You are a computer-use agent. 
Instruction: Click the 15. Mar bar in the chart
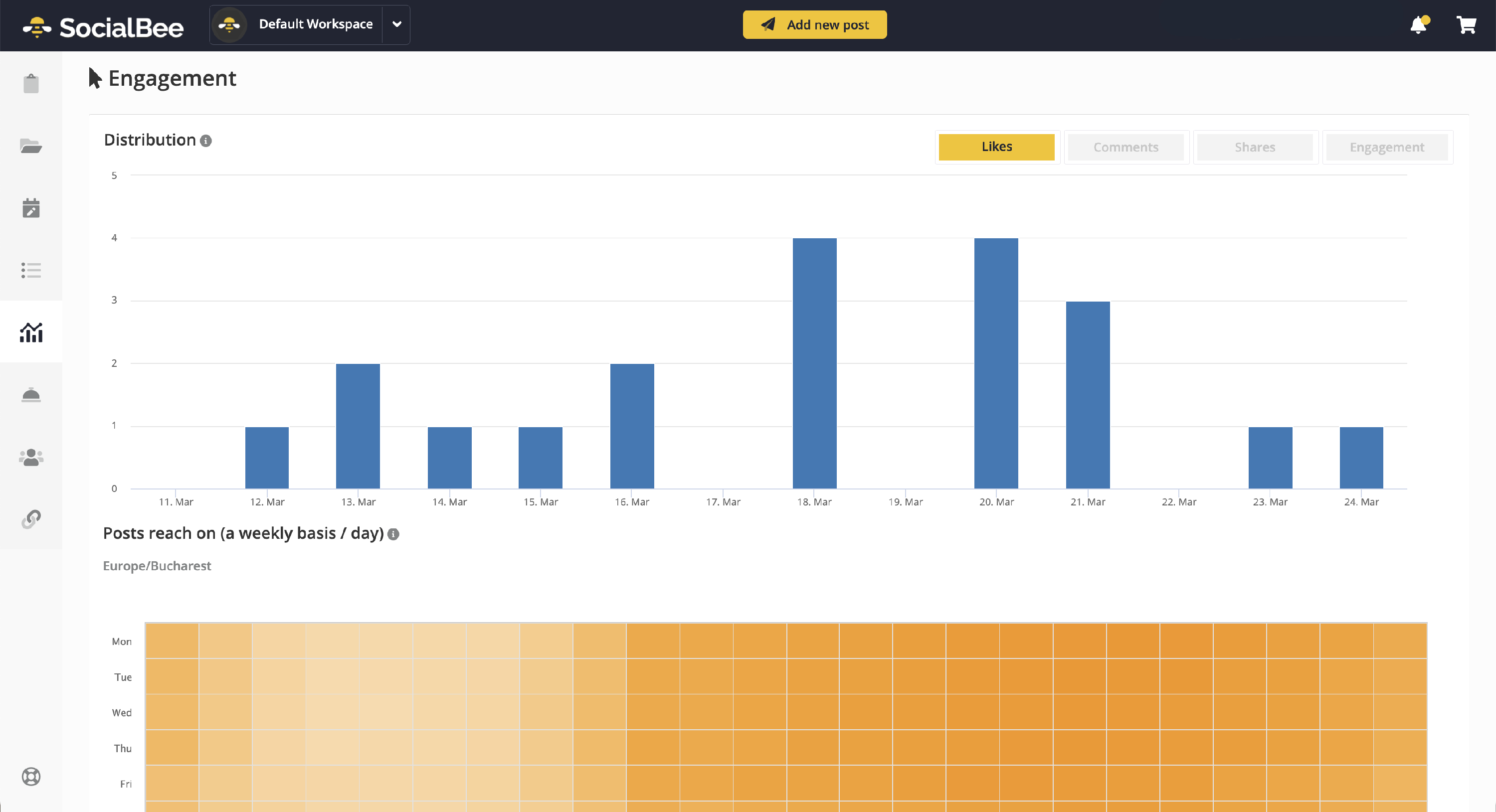[x=541, y=458]
